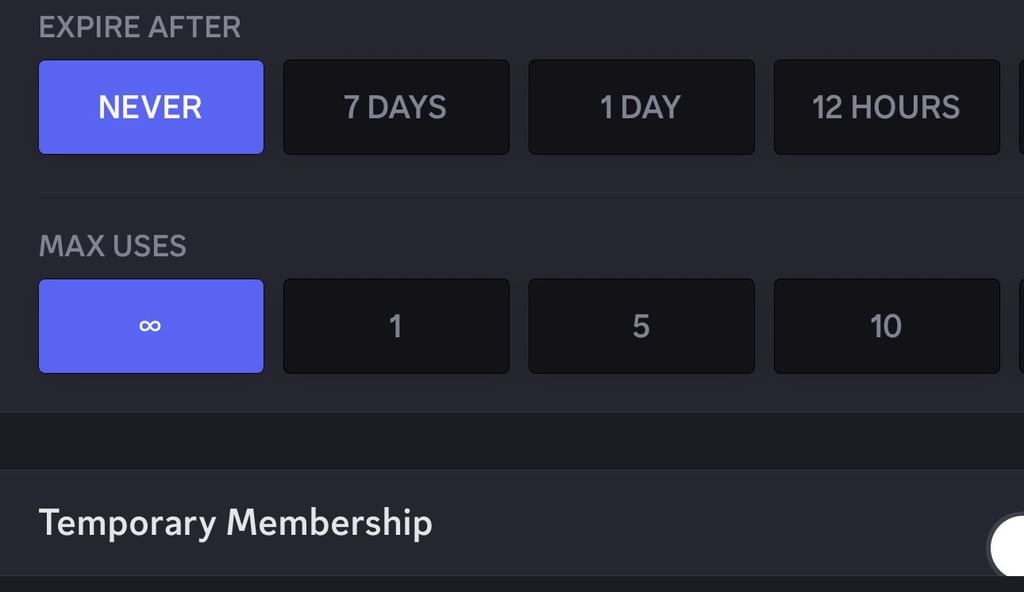Limit the invite to 1 use
The width and height of the screenshot is (1024, 592).
point(396,326)
